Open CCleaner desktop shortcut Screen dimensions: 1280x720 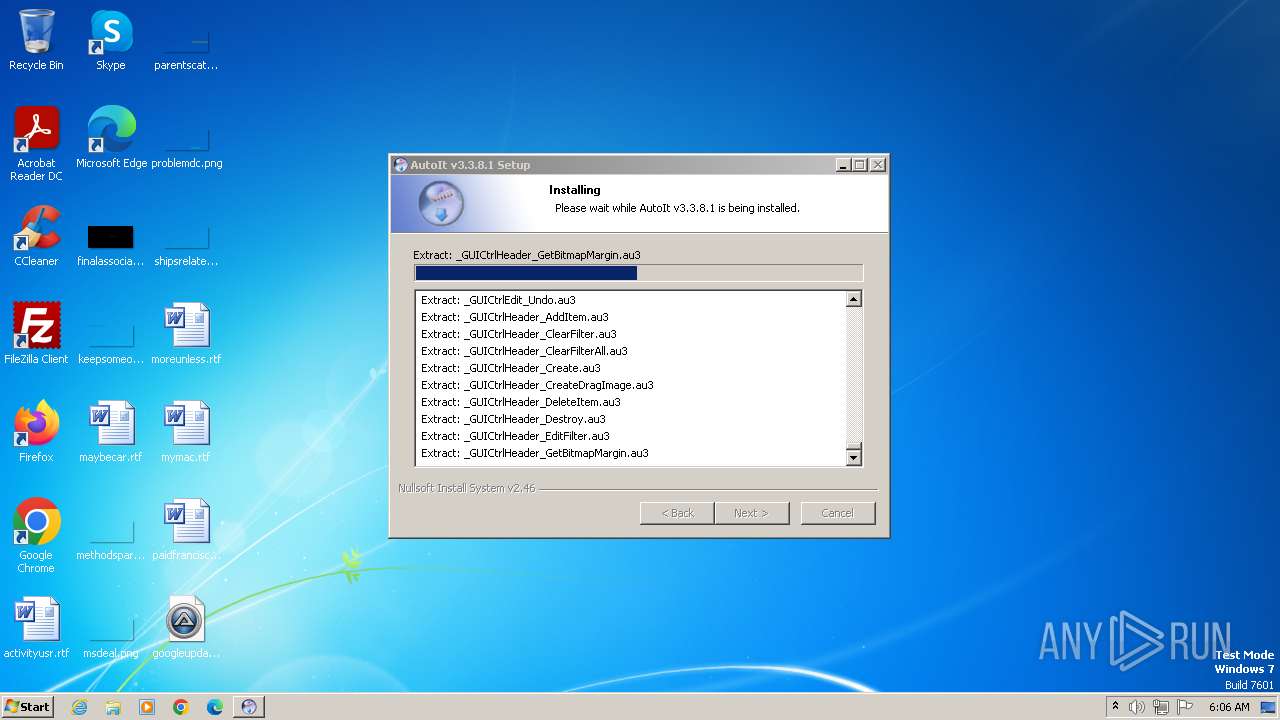(36, 236)
